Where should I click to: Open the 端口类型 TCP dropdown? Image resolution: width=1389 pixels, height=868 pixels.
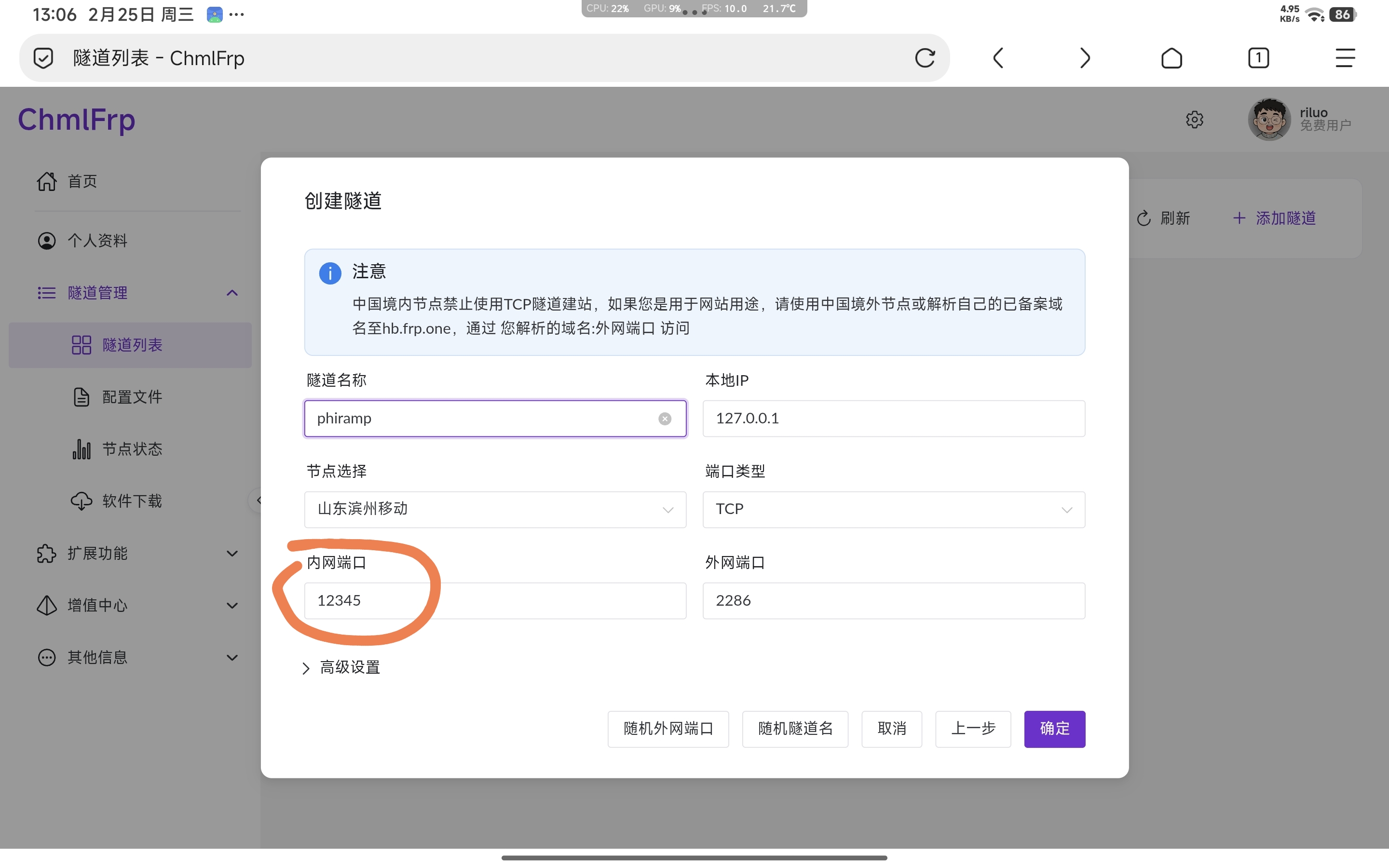[x=893, y=509]
